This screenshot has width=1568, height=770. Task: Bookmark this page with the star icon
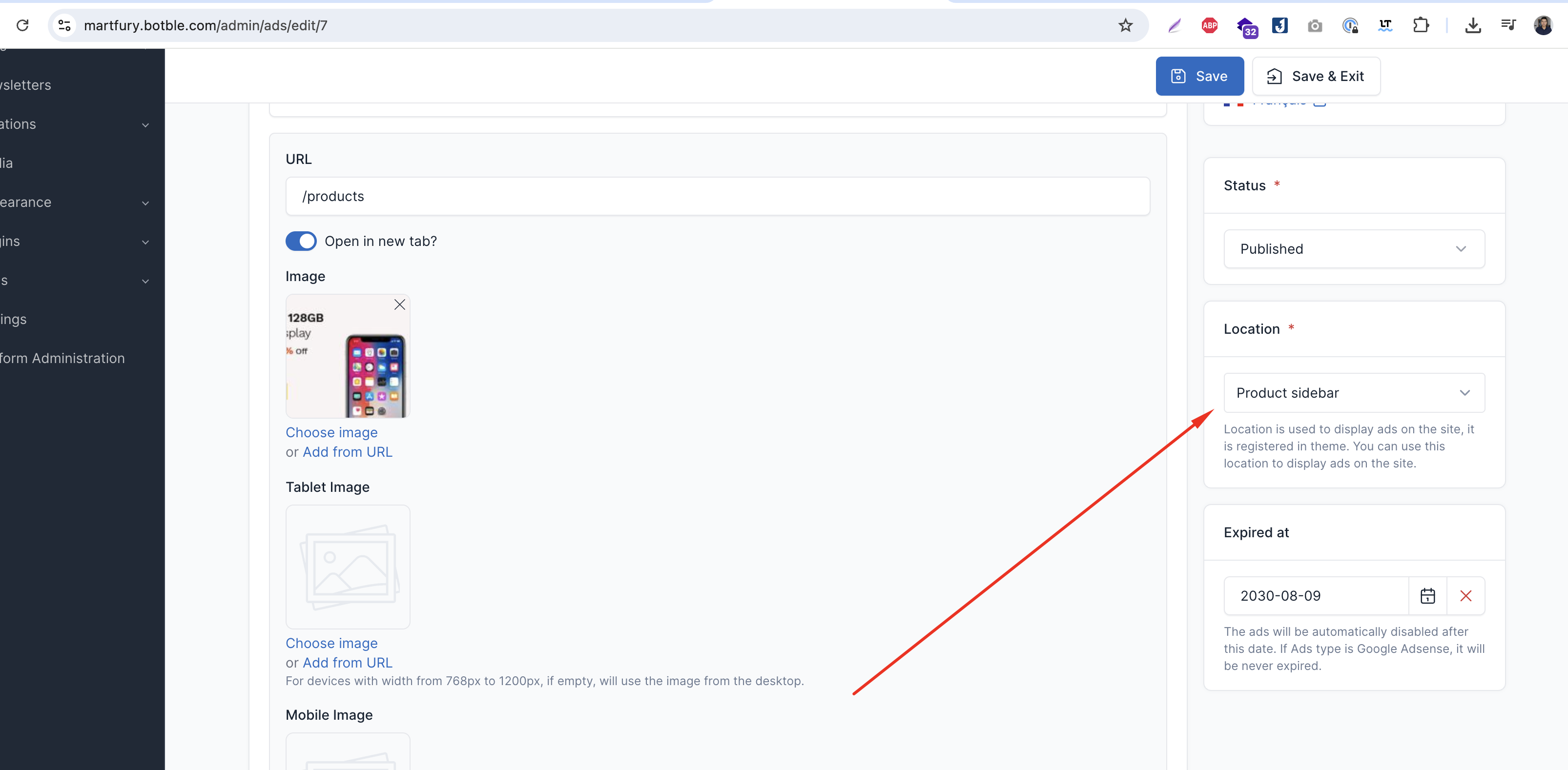coord(1126,25)
